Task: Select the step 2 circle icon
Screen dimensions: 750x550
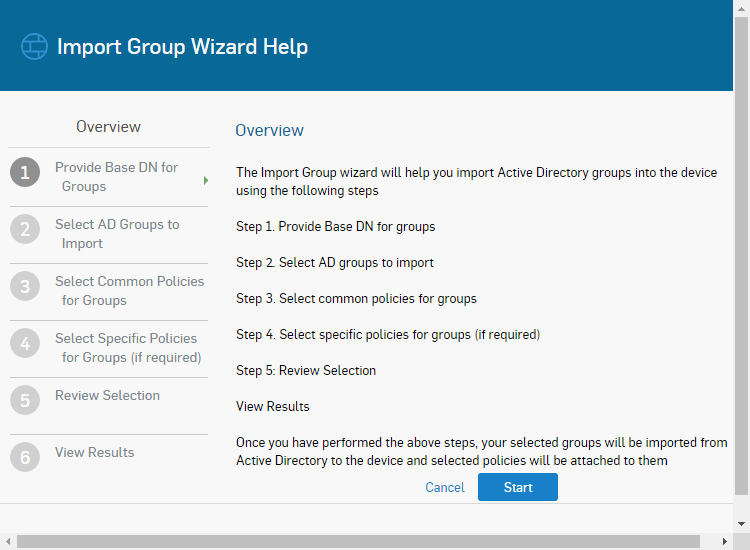Action: 25,229
